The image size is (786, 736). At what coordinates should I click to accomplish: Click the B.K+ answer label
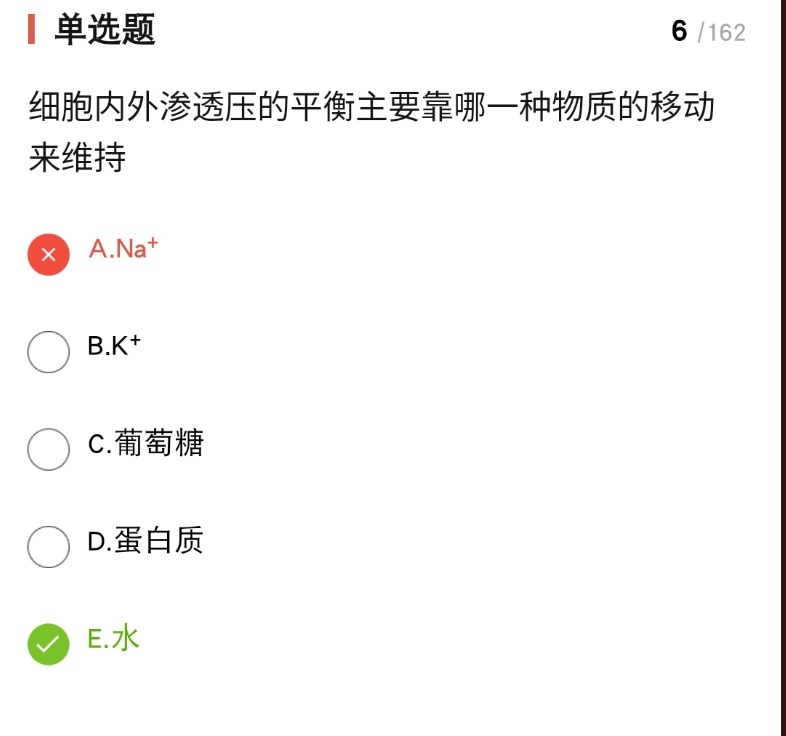click(113, 346)
